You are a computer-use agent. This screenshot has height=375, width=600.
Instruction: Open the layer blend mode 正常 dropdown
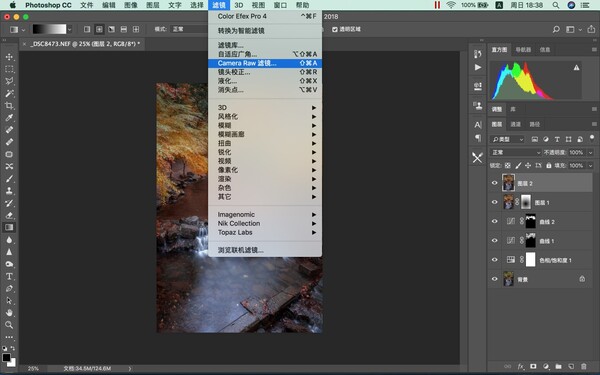515,152
